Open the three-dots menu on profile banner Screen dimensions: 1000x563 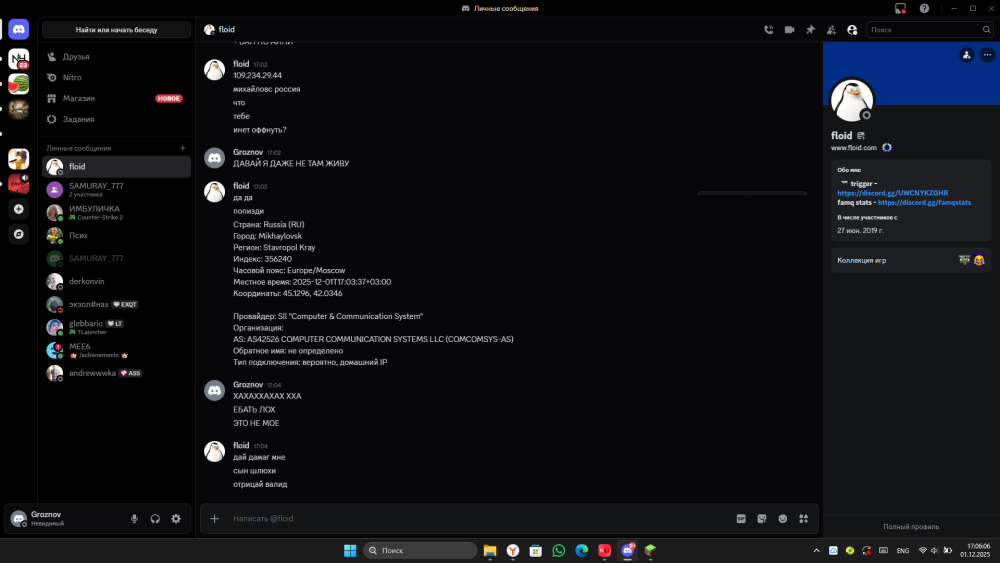coord(987,55)
